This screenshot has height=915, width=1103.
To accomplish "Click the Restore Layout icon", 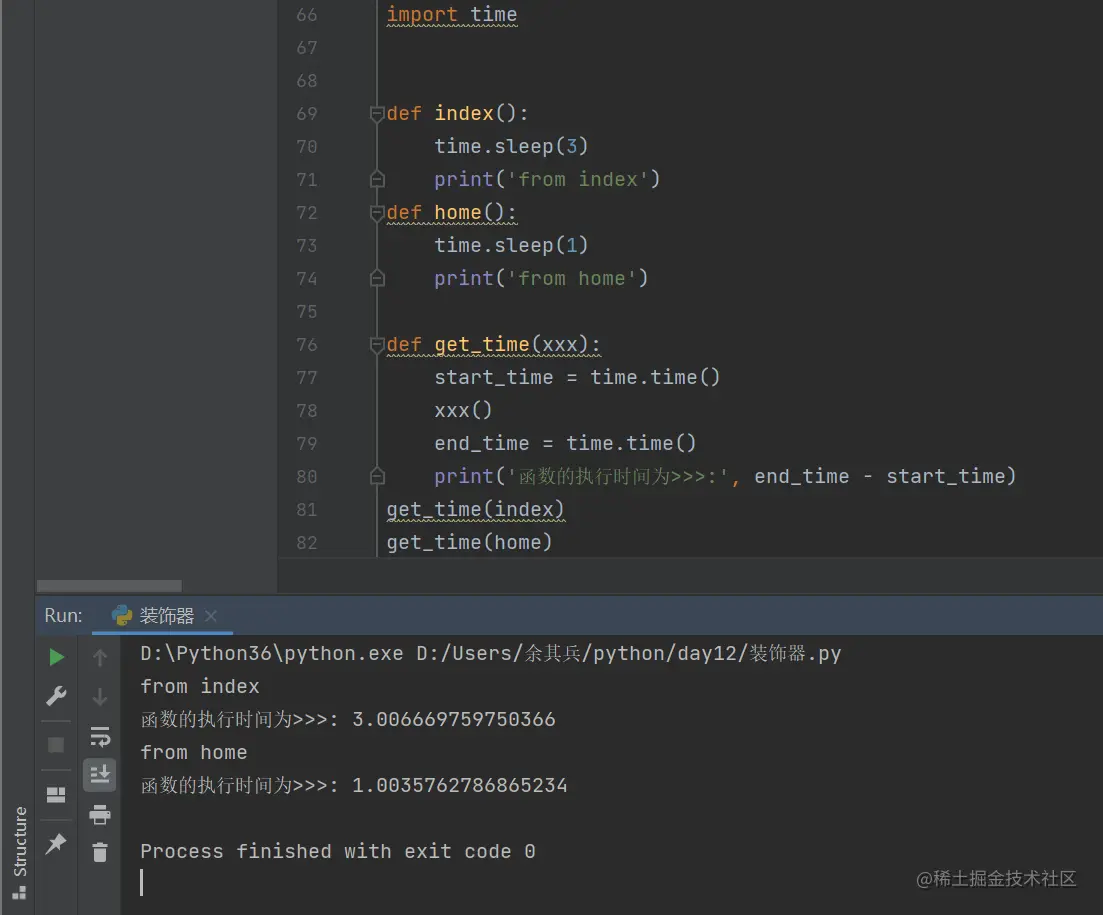I will click(56, 795).
